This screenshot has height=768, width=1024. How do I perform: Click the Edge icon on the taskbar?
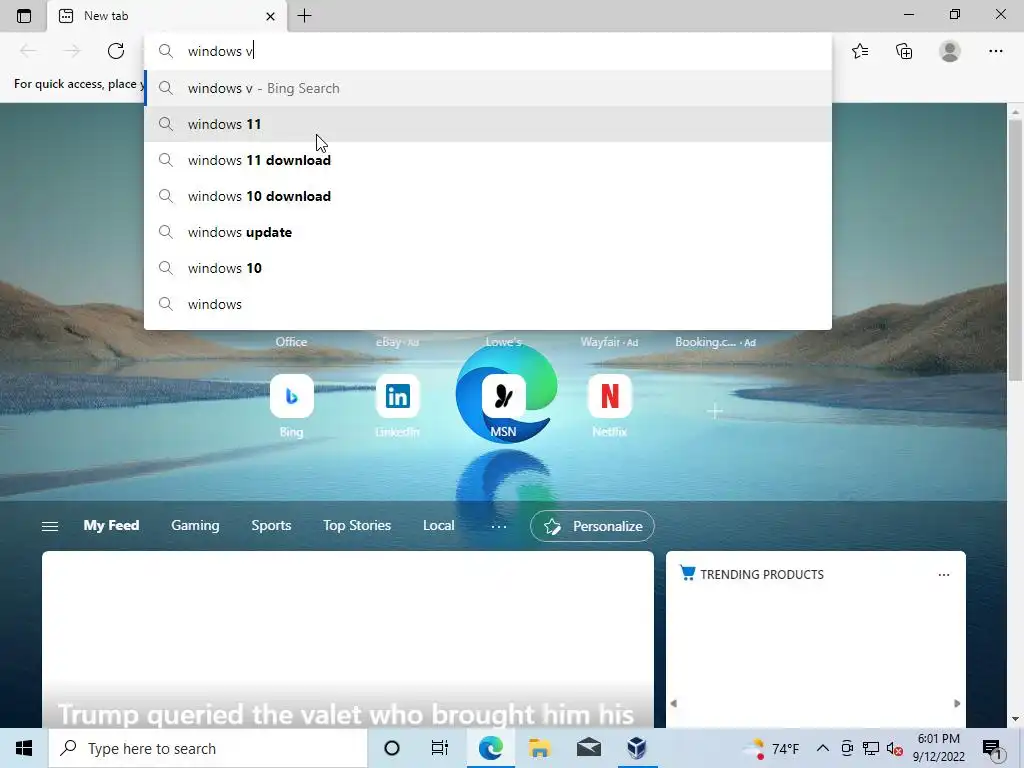point(490,748)
